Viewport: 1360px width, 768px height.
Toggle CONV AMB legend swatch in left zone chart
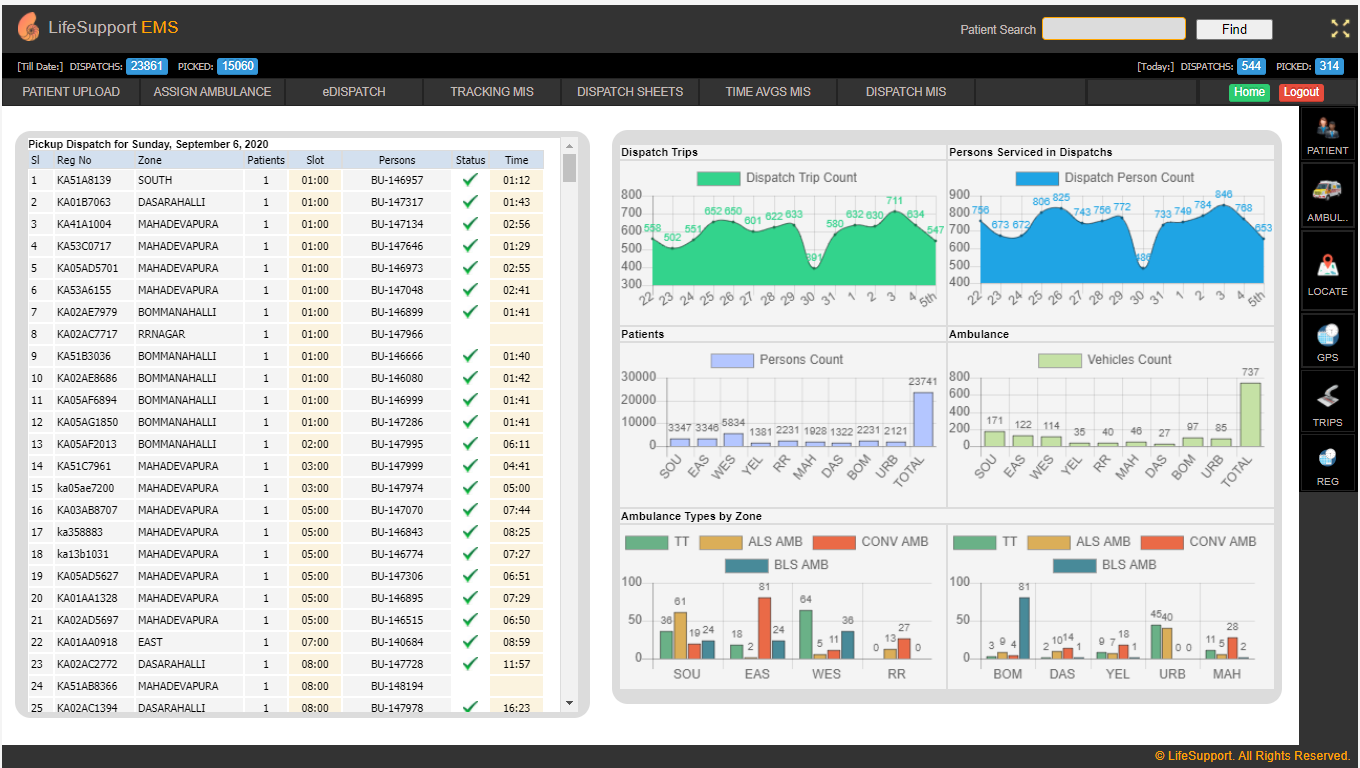click(x=834, y=542)
